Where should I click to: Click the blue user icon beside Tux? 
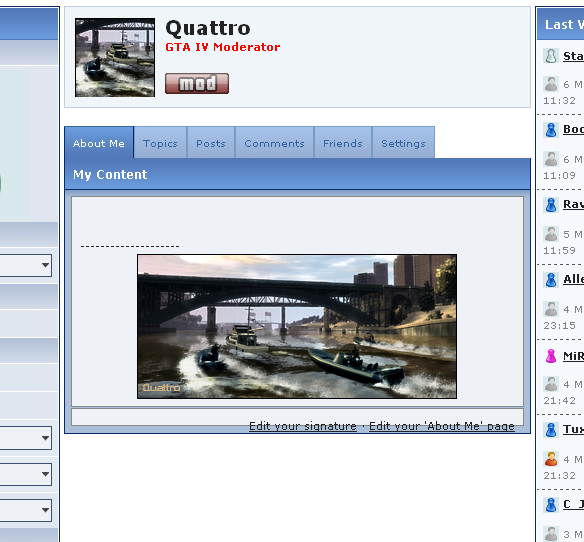551,430
